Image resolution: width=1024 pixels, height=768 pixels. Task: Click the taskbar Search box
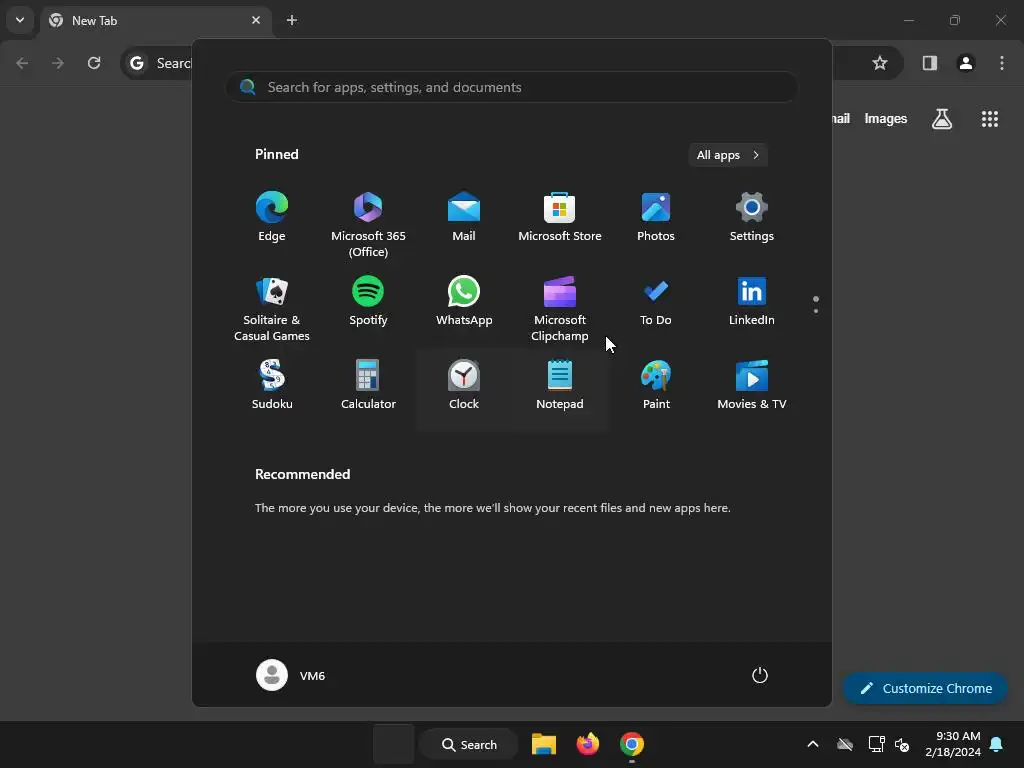pyautogui.click(x=469, y=744)
